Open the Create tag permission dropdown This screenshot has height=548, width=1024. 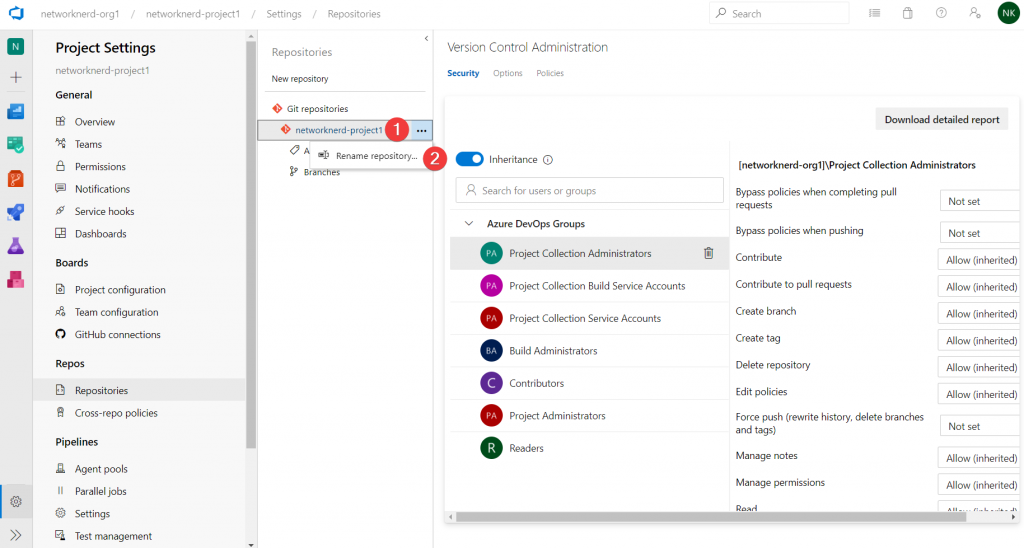980,340
